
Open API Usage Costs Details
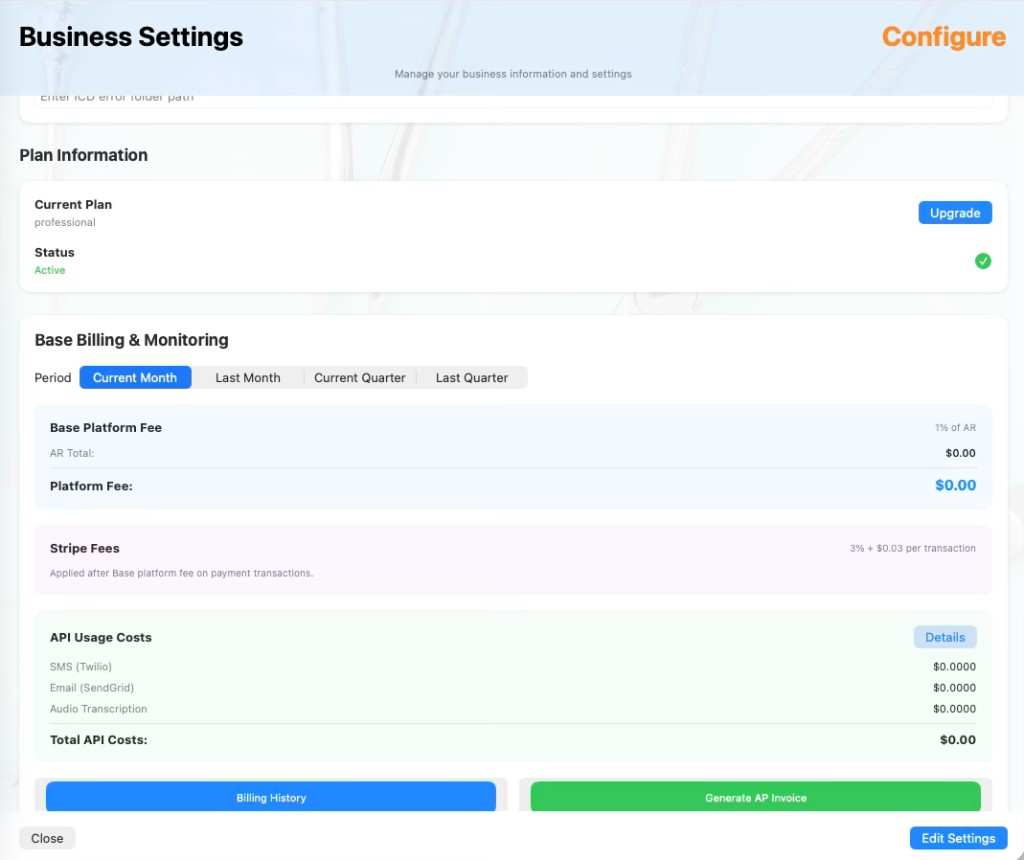944,637
